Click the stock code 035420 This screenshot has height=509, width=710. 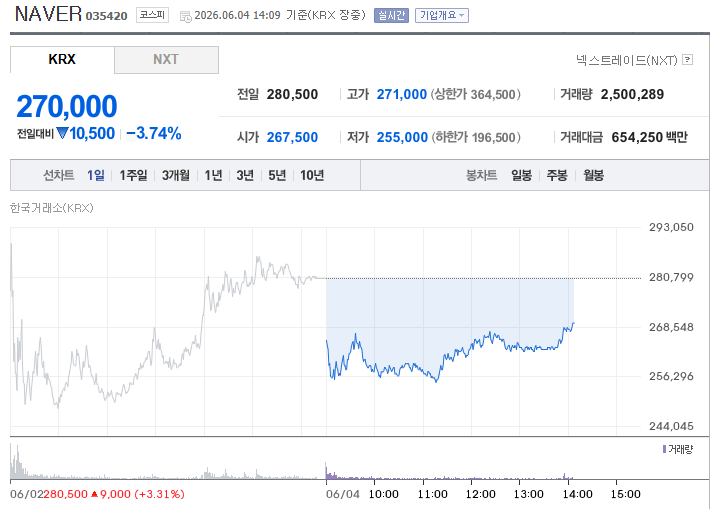coord(106,16)
